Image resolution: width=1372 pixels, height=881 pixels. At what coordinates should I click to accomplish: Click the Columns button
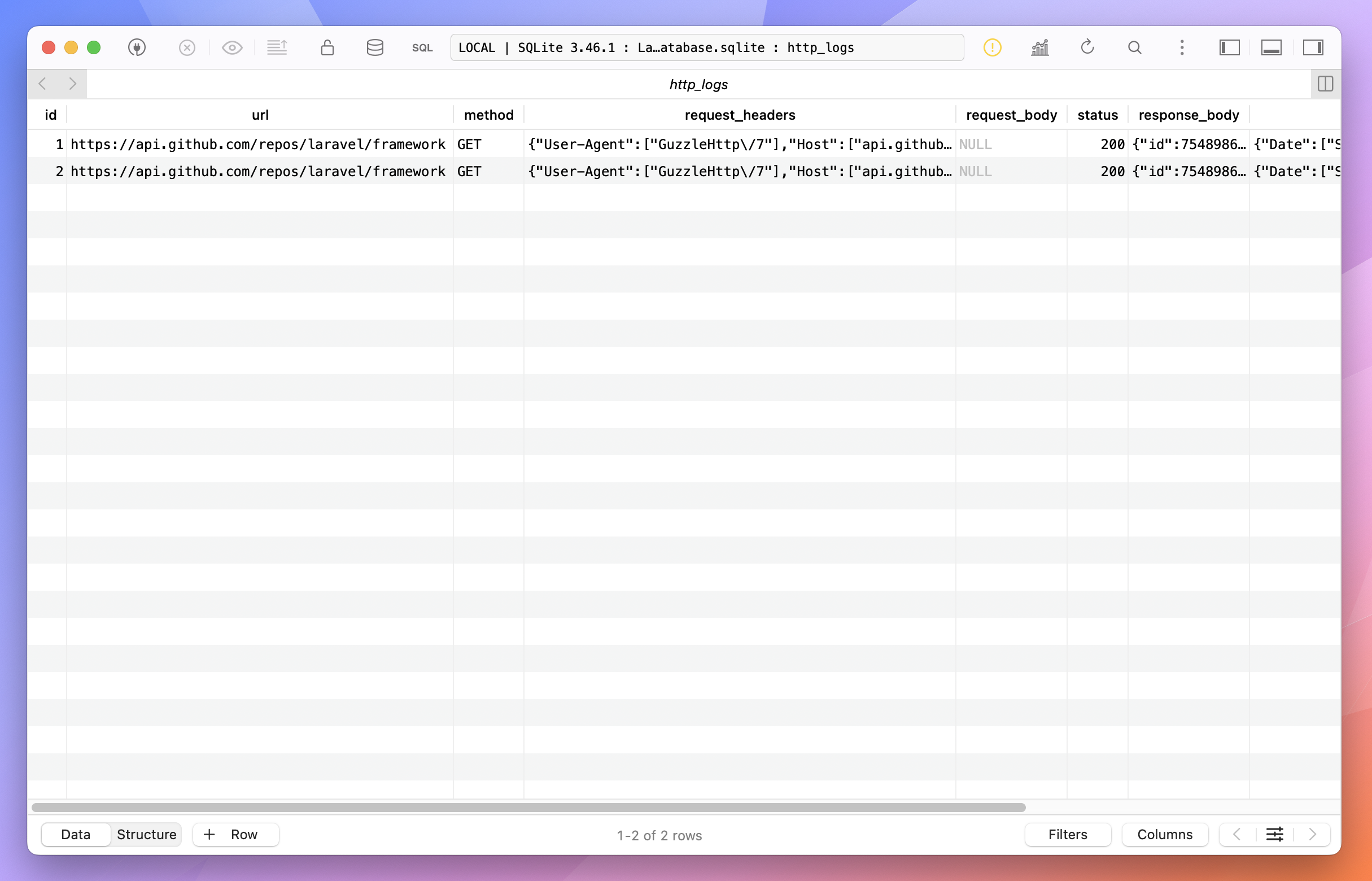(x=1164, y=834)
